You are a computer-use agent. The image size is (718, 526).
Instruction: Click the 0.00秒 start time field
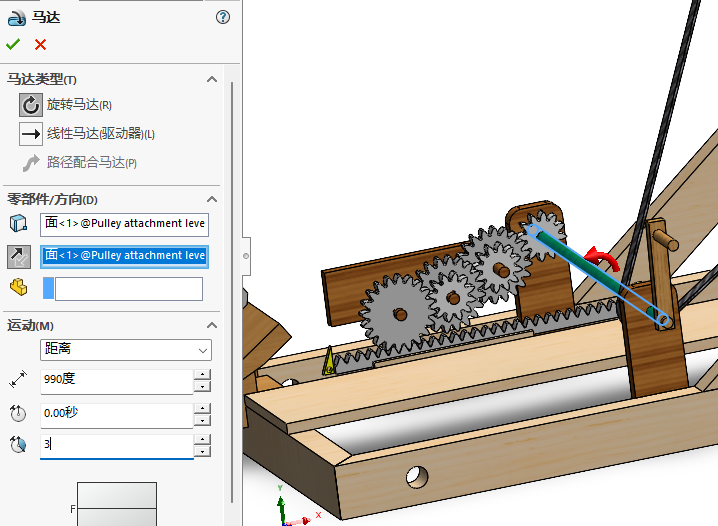116,414
